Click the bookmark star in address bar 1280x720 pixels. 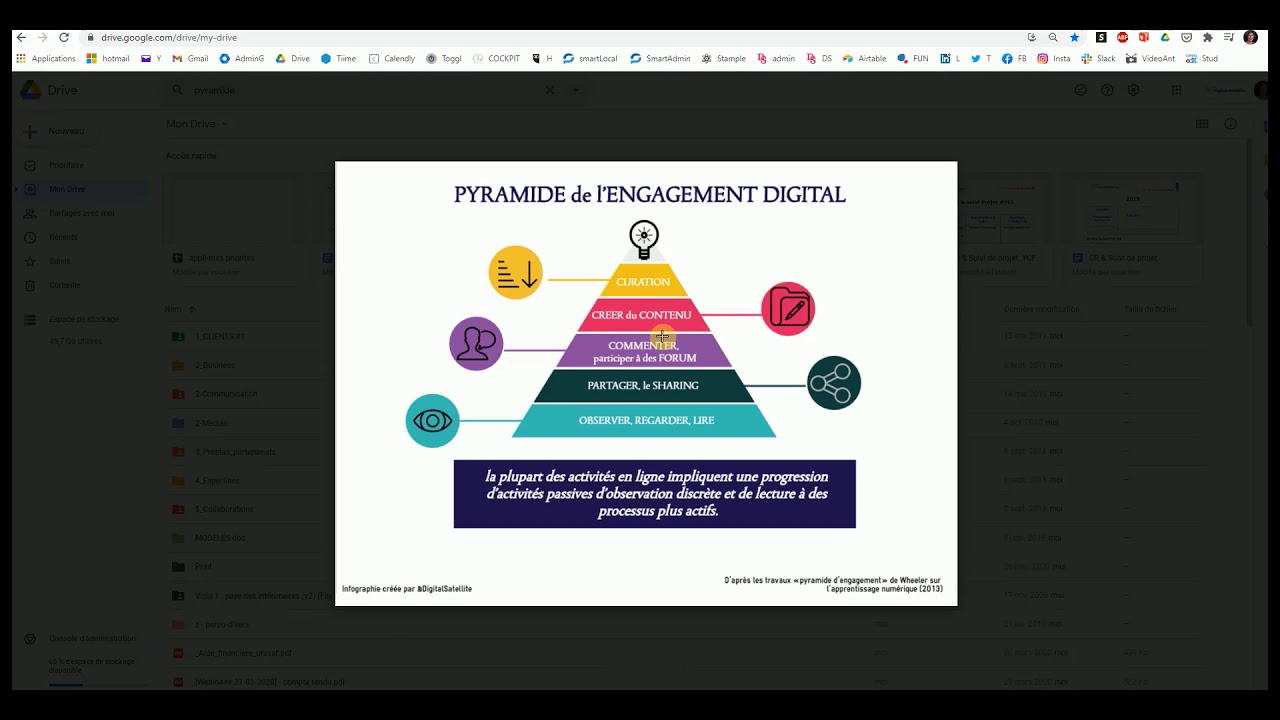click(1075, 37)
